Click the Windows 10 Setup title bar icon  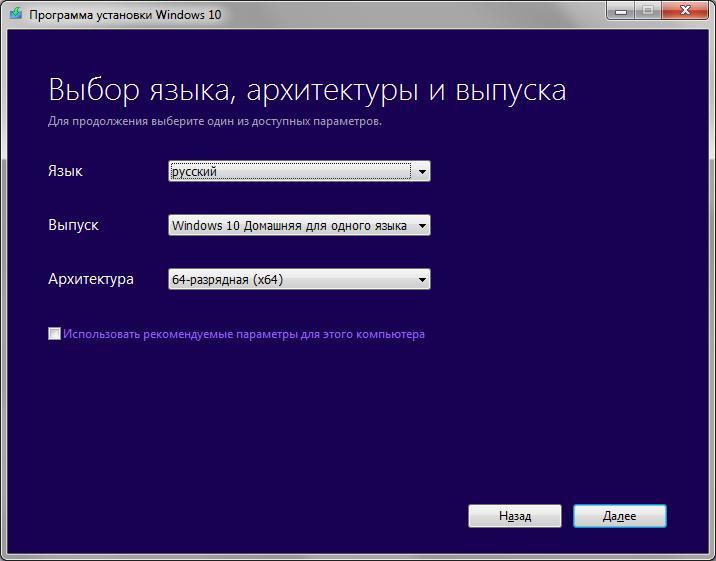(15, 13)
